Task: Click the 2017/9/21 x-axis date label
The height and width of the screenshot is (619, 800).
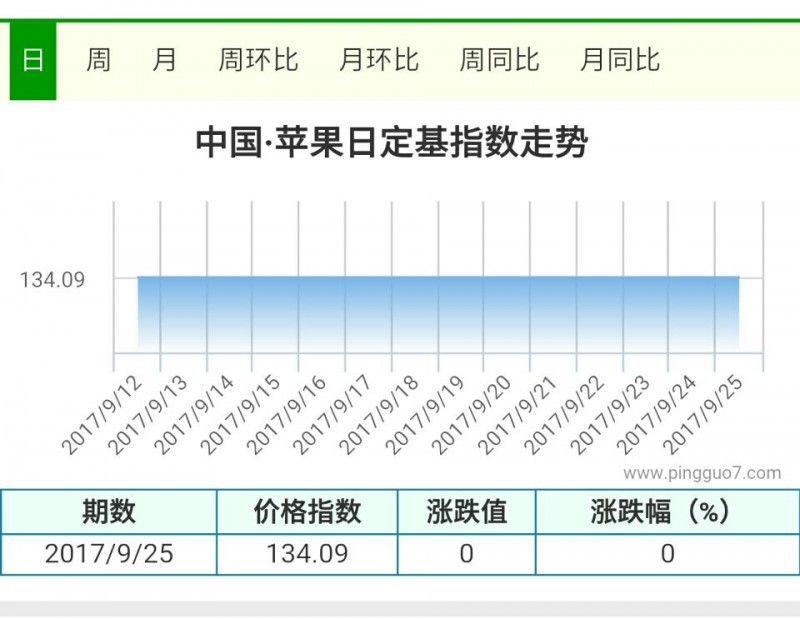Action: pyautogui.click(x=517, y=415)
